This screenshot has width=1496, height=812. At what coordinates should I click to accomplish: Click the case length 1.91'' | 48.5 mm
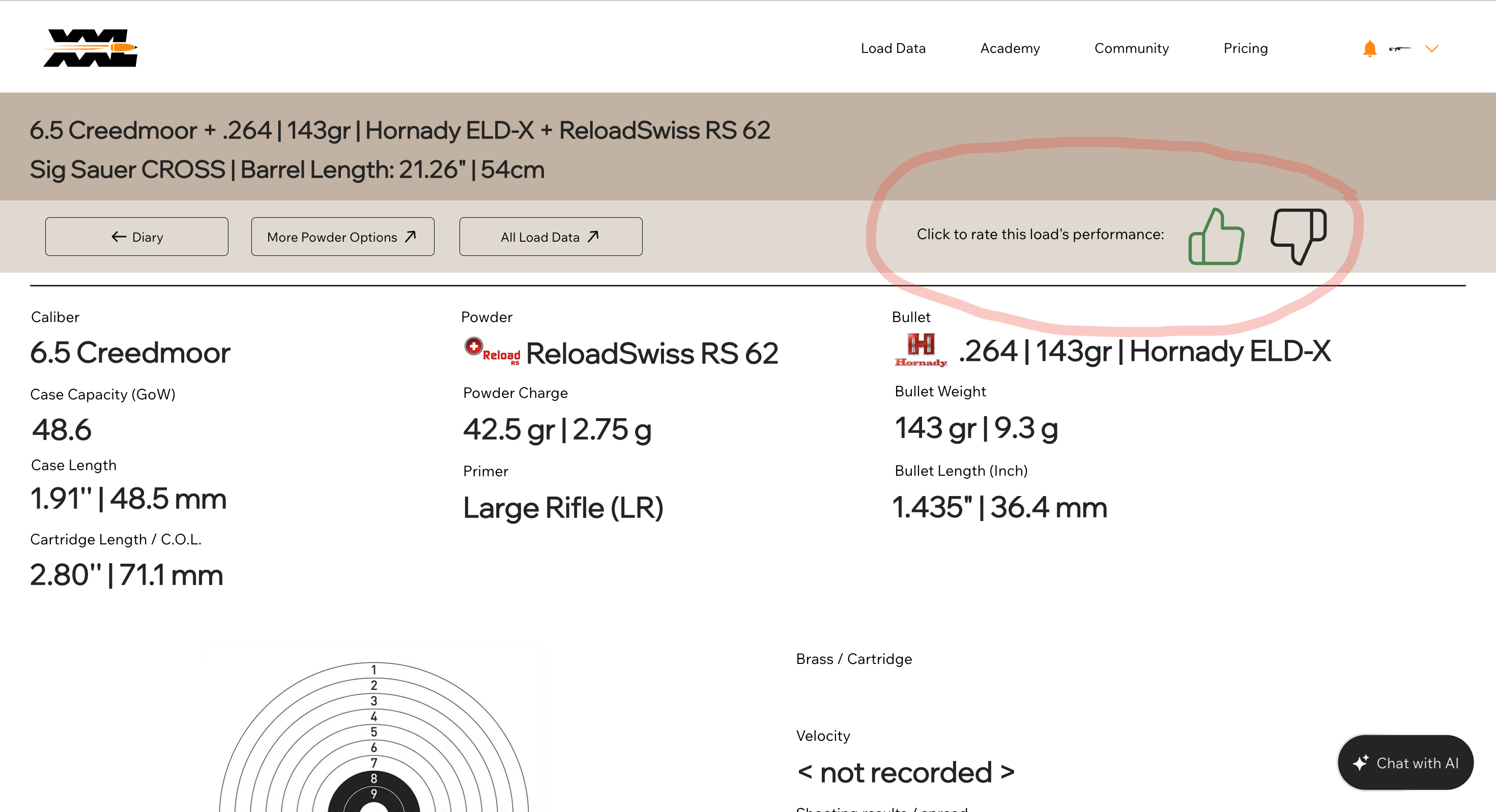[128, 499]
